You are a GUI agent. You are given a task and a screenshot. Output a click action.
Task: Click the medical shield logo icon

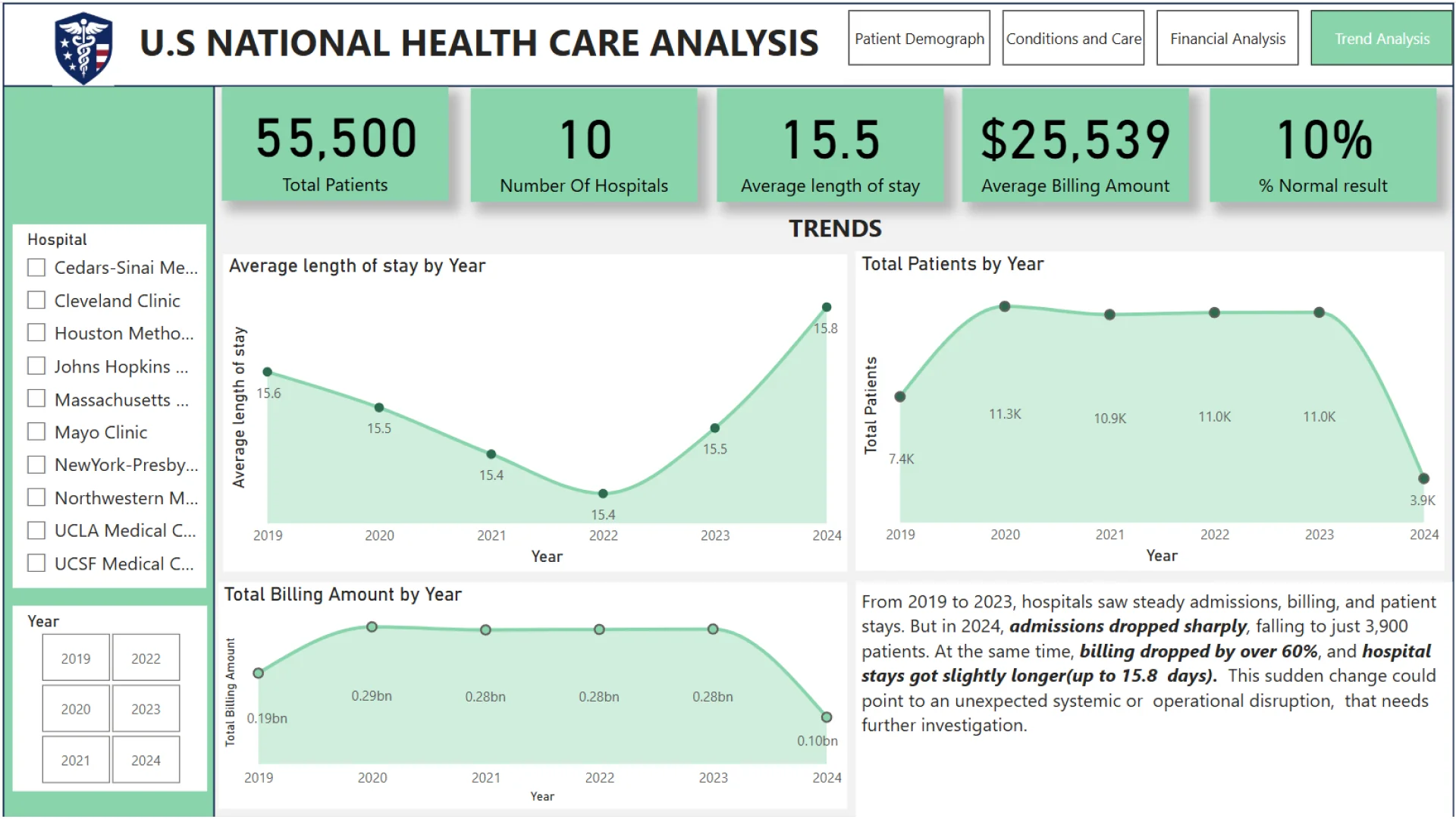coord(83,47)
